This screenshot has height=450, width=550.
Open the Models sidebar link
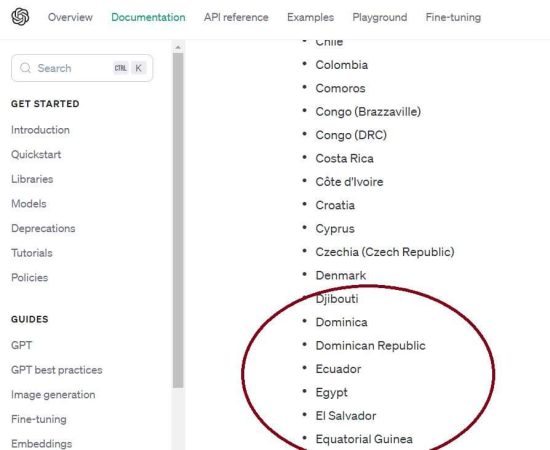29,203
